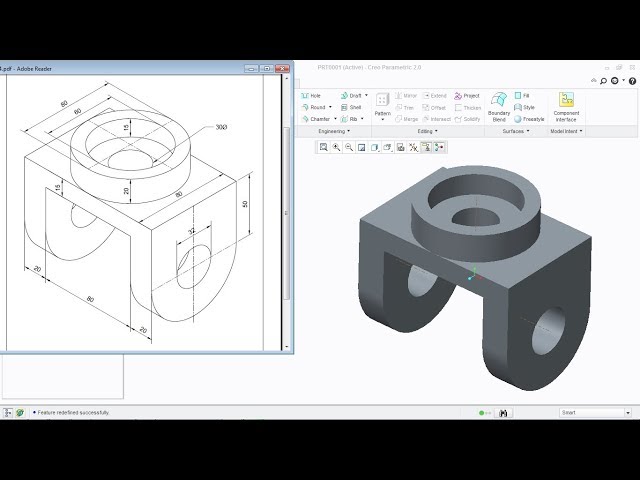Repaint the graphics window
Screen dimensions: 640x480
[x=362, y=147]
